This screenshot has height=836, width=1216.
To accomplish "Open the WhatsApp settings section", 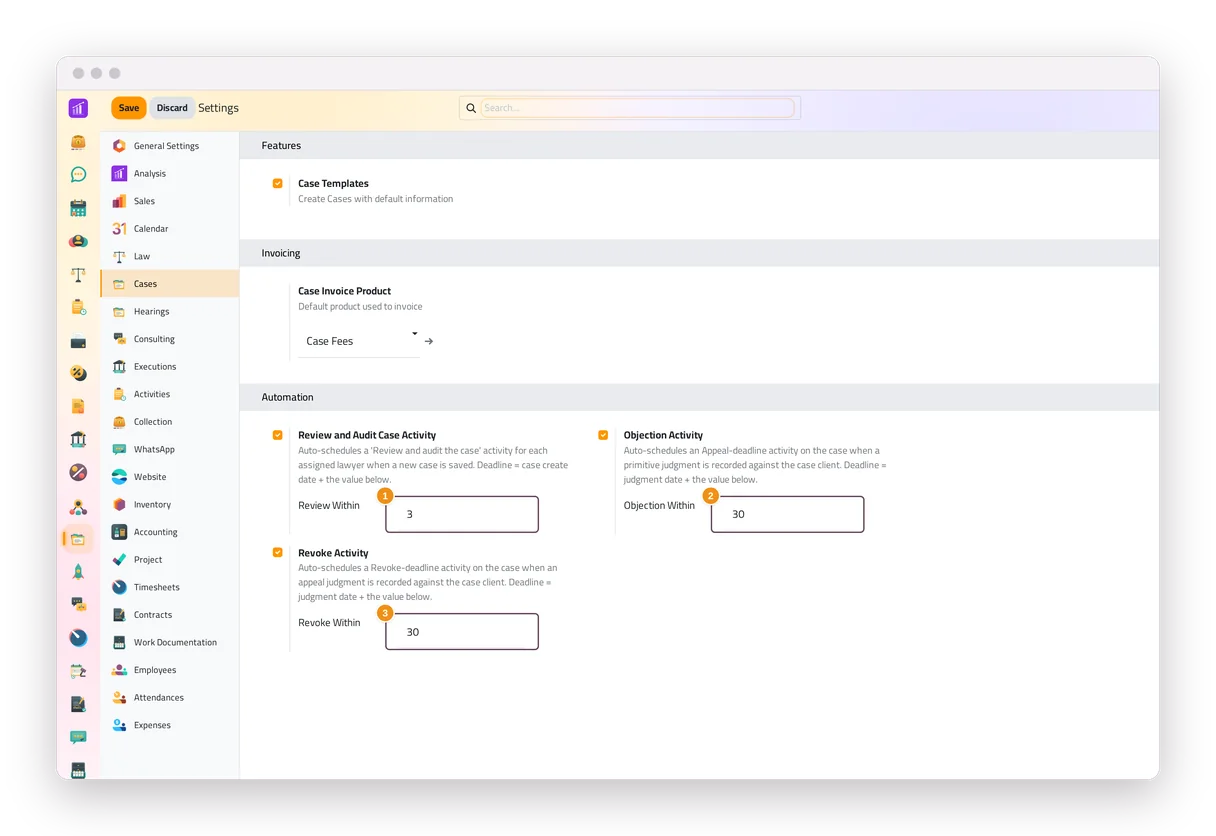I will click(x=169, y=450).
